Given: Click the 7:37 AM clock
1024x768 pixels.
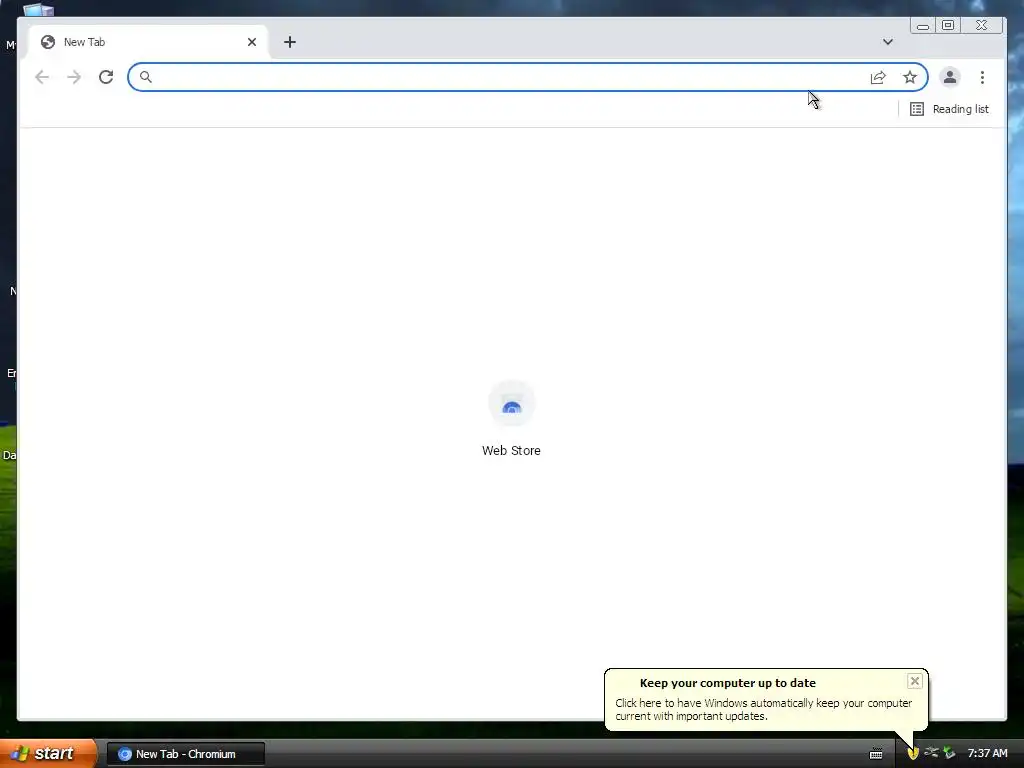Looking at the screenshot, I should (x=987, y=754).
